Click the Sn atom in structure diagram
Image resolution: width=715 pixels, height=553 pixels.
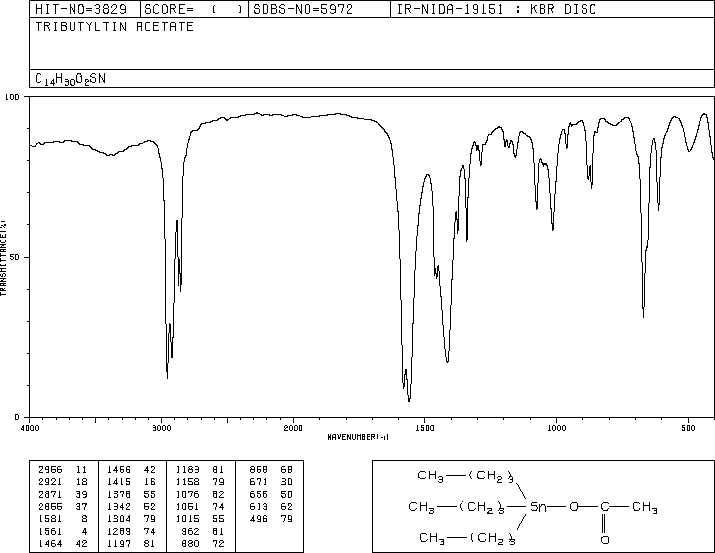coord(538,506)
